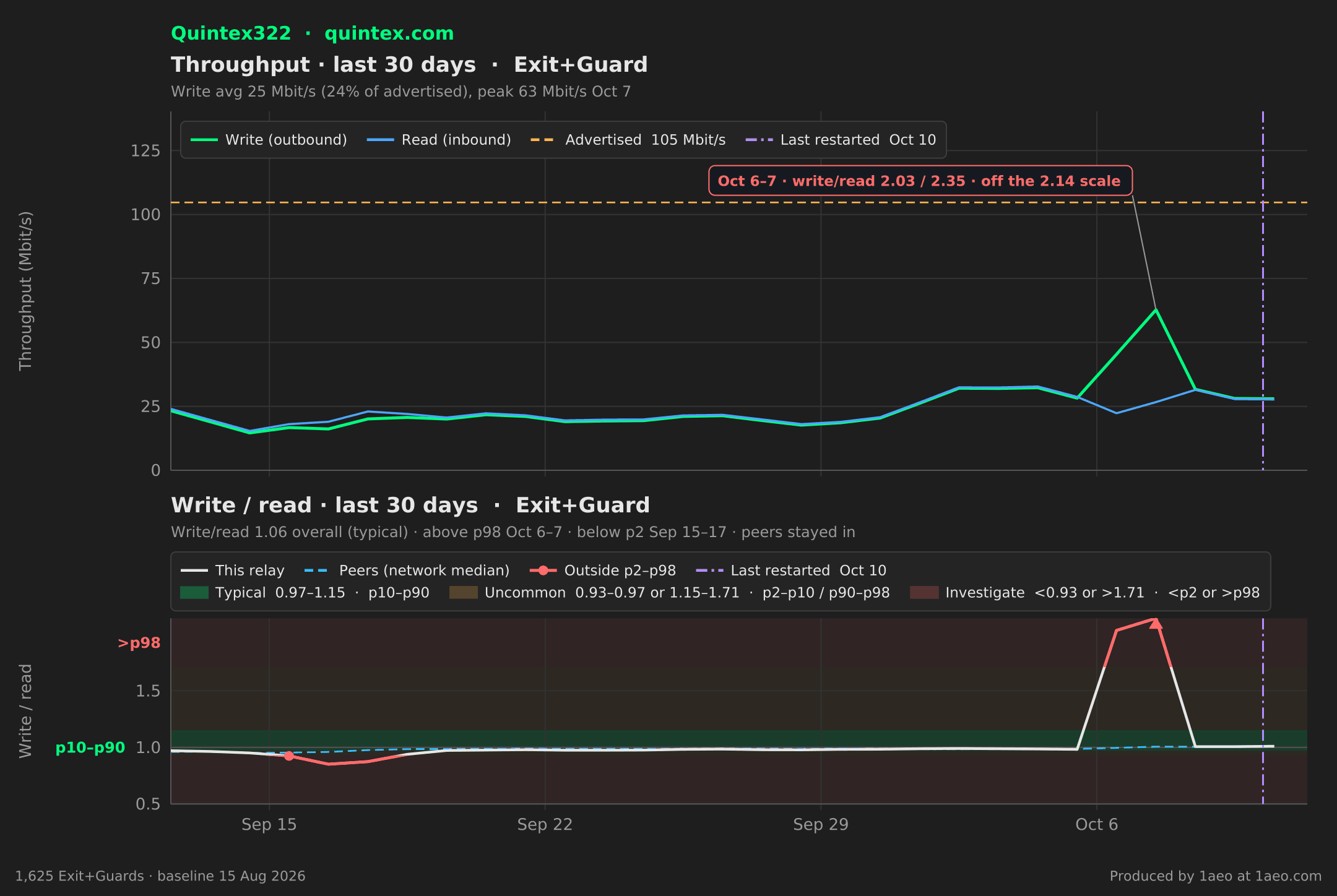Screen dimensions: 1337x896
Task: Click the red off-scale triangle marker
Action: click(1156, 624)
